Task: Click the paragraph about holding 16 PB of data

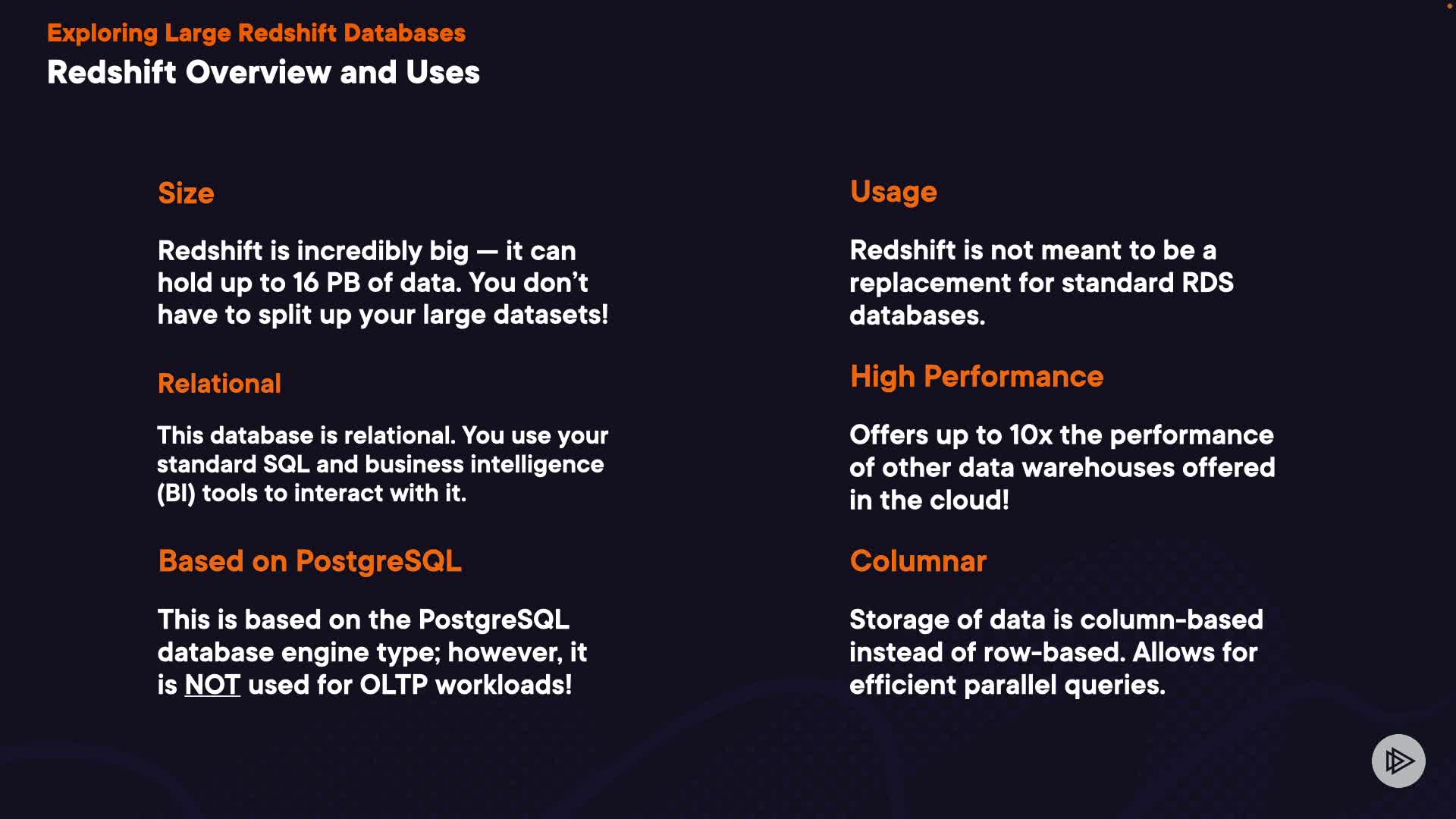Action: (382, 282)
